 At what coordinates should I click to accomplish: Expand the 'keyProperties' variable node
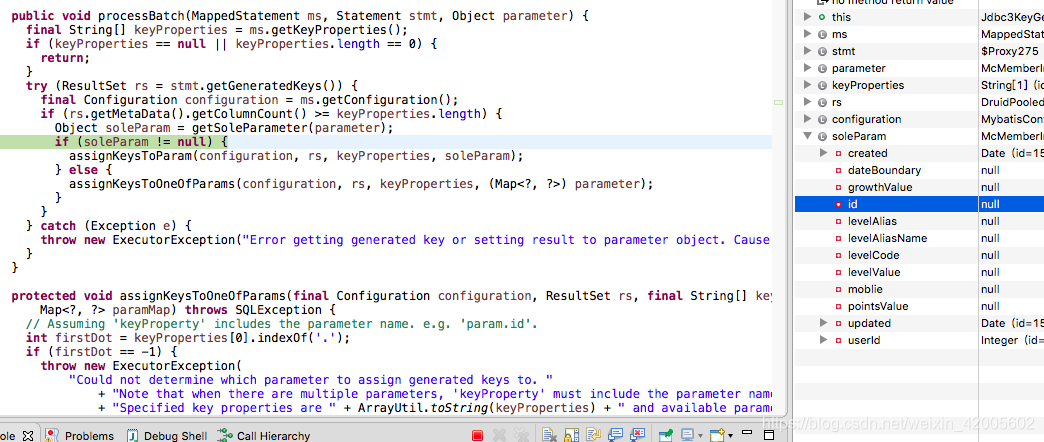click(x=808, y=85)
